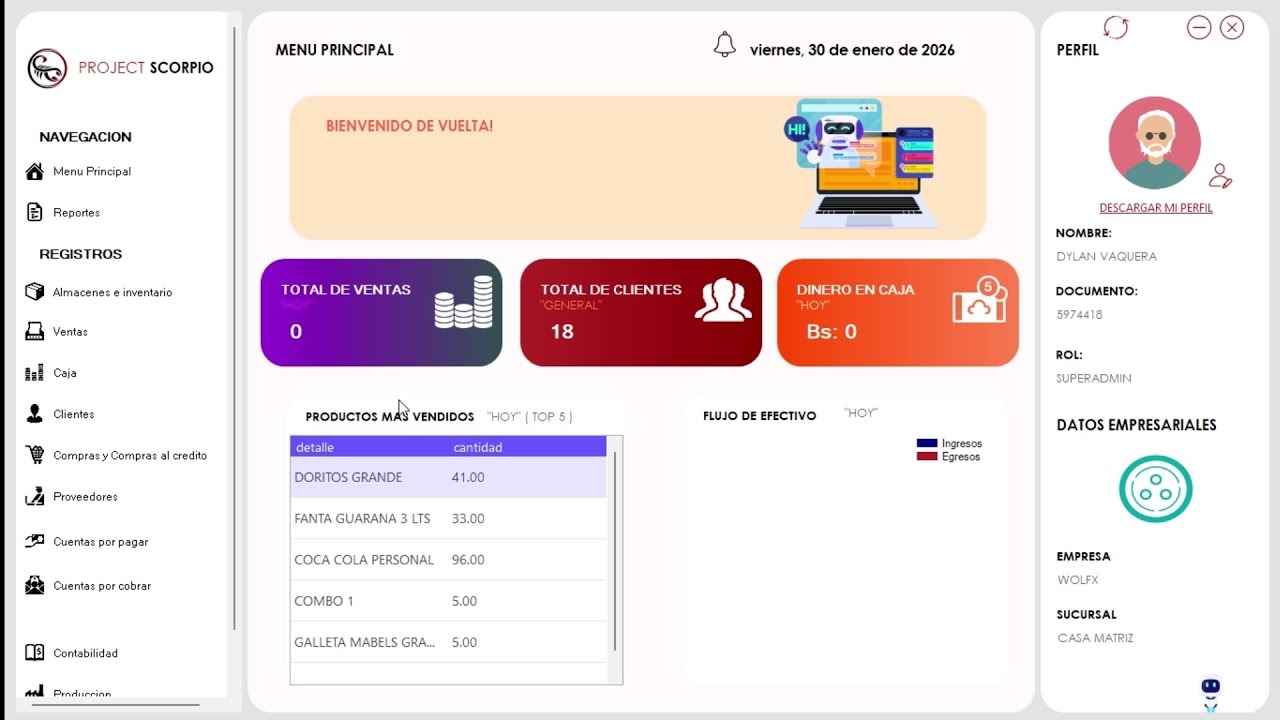The width and height of the screenshot is (1280, 720).
Task: Click the Clientes person icon
Action: [35, 414]
